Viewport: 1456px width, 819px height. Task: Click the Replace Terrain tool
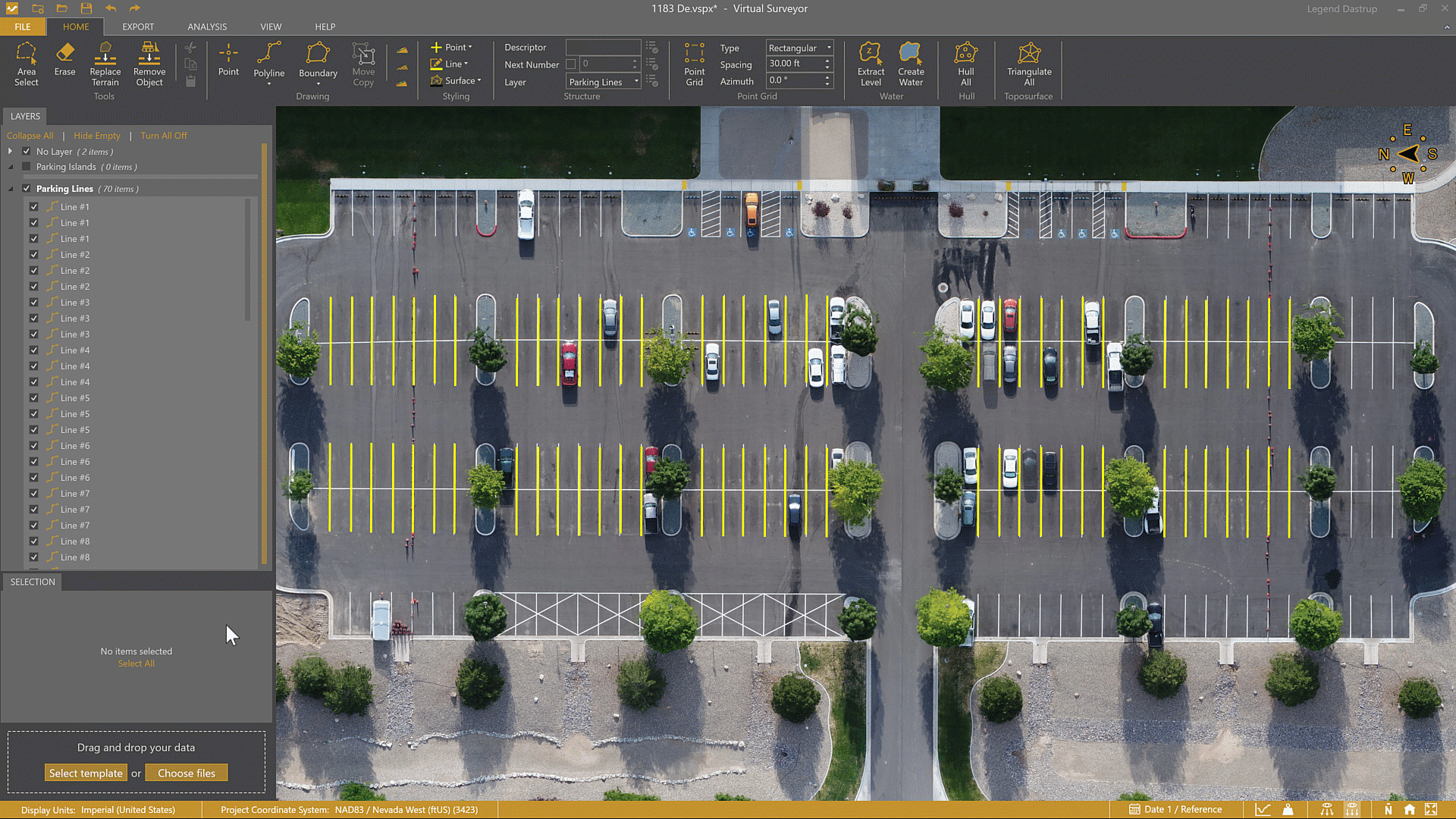click(105, 64)
